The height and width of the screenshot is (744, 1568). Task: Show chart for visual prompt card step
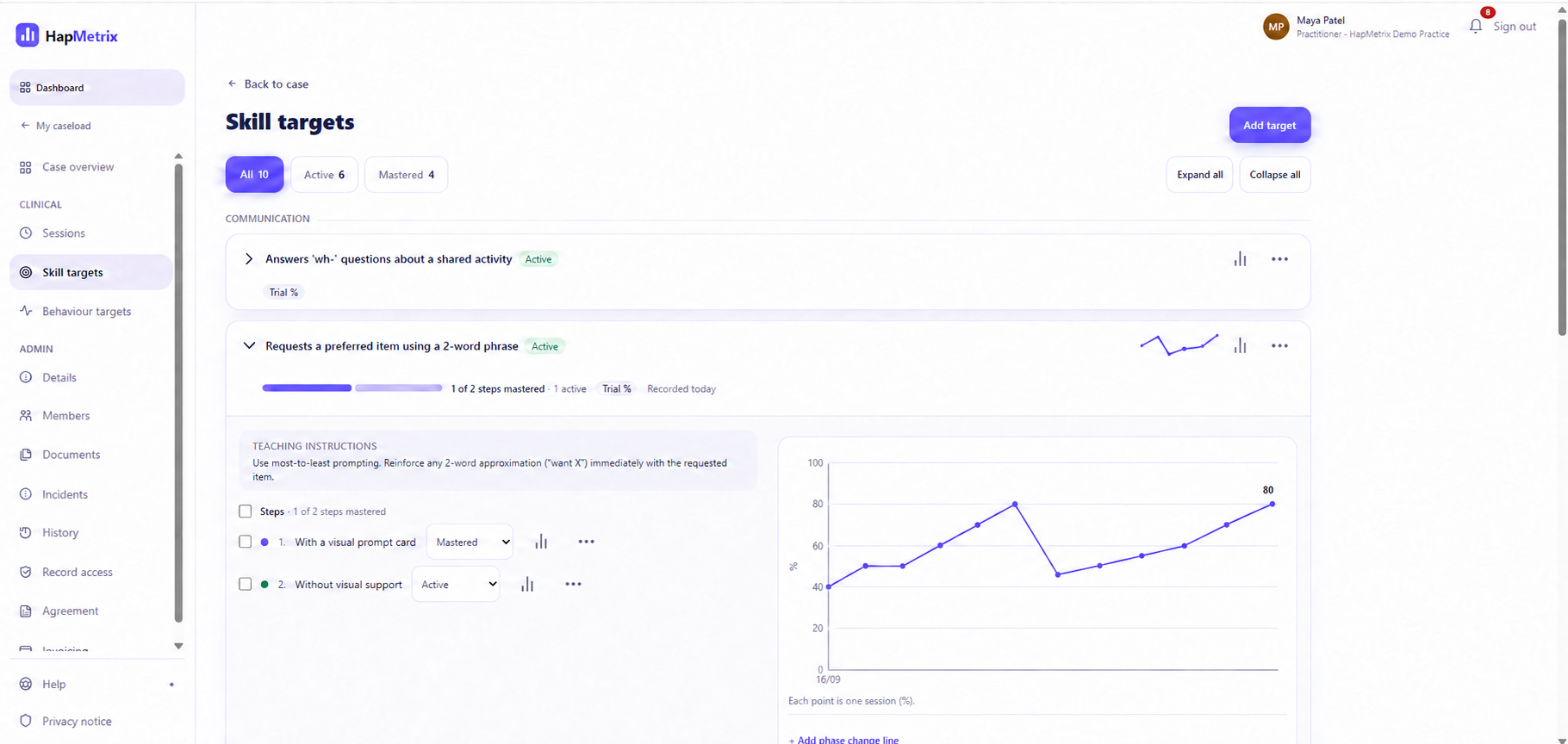click(x=541, y=542)
